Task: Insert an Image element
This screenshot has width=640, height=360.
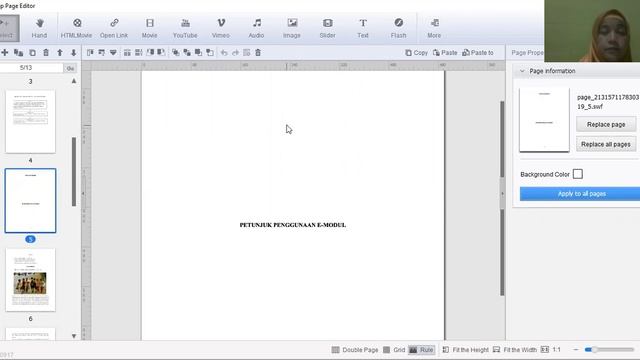Action: pos(292,28)
